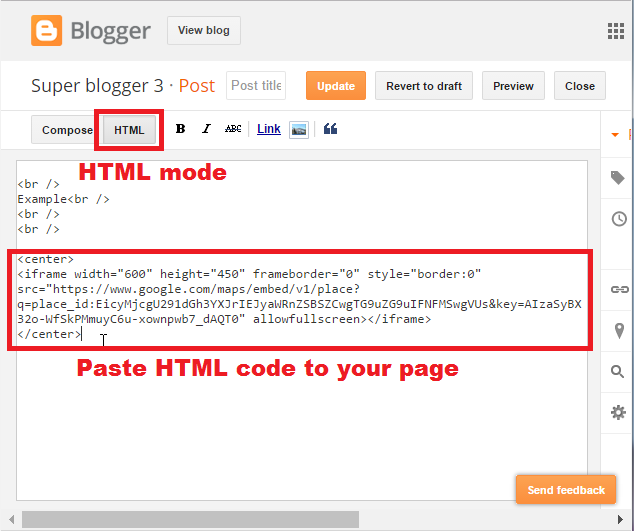The height and width of the screenshot is (531, 634).
Task: Open post Options via the gear icon
Action: [618, 413]
